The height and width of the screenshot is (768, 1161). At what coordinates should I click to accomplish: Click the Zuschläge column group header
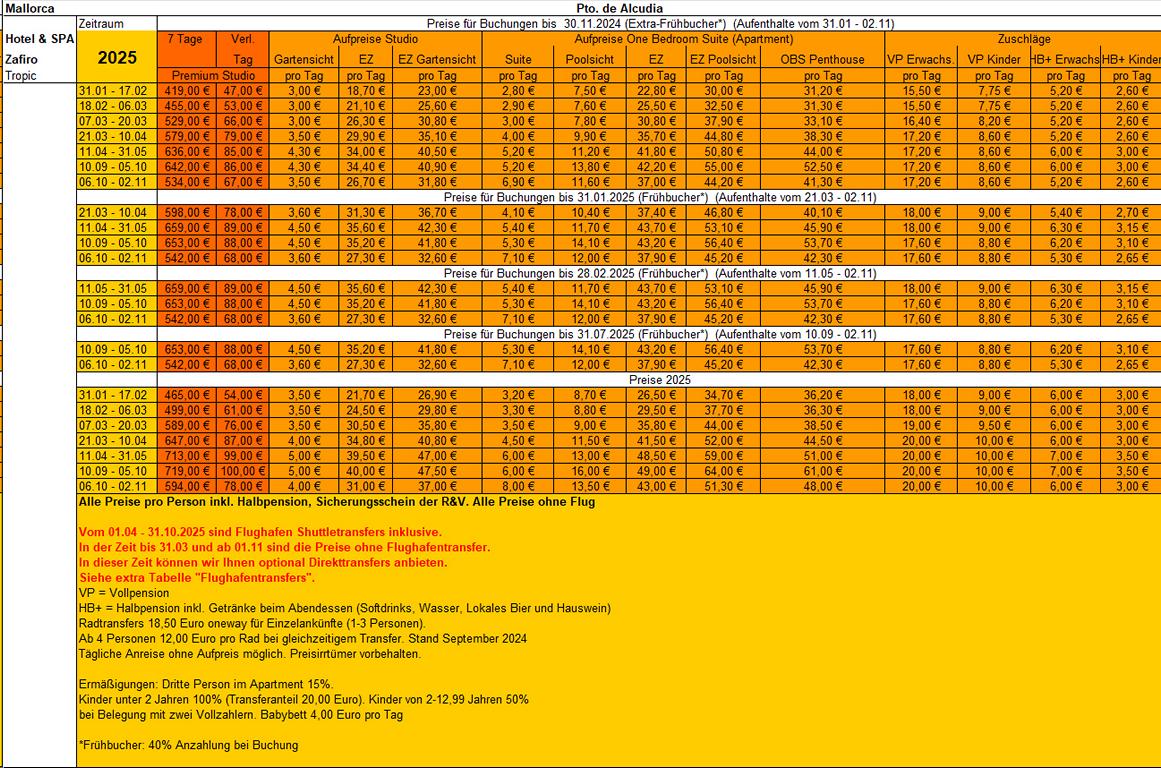click(1023, 39)
